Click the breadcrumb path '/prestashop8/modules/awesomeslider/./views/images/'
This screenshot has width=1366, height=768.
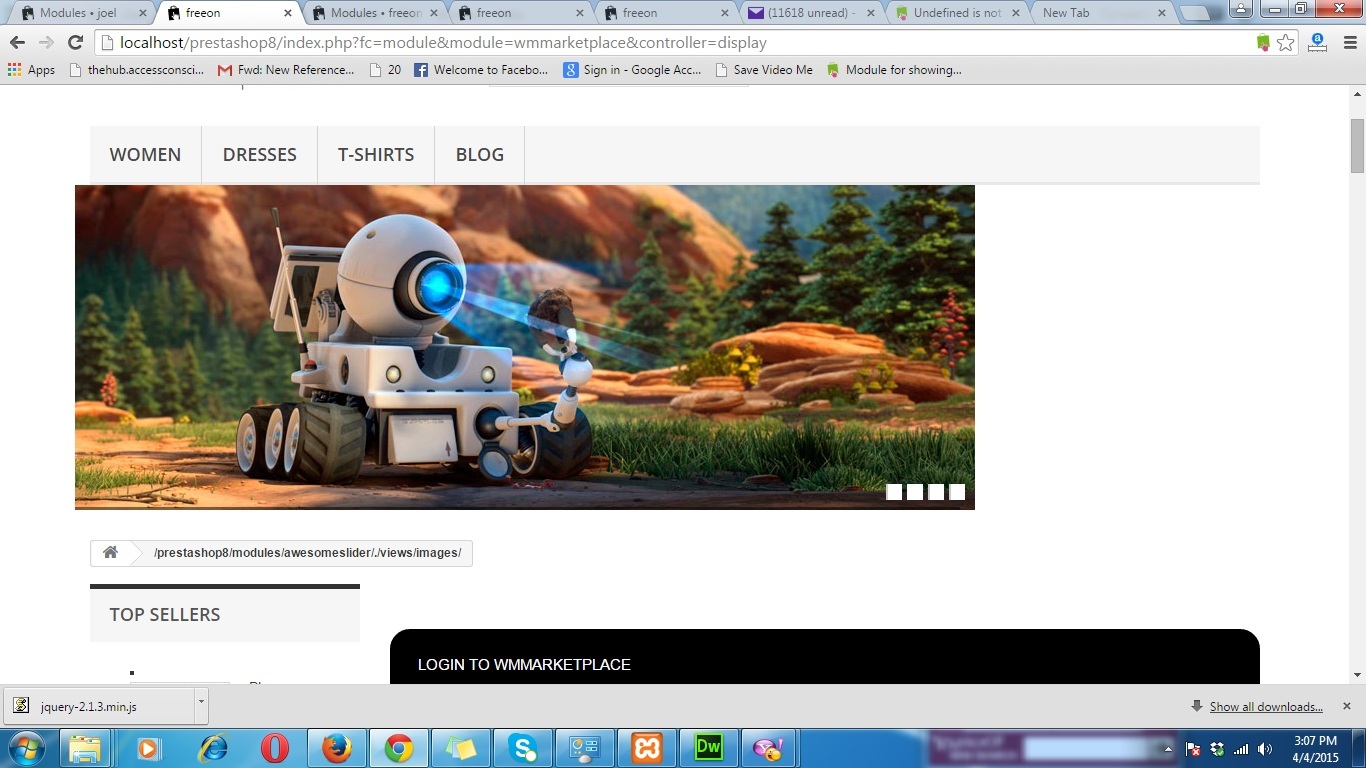[308, 553]
